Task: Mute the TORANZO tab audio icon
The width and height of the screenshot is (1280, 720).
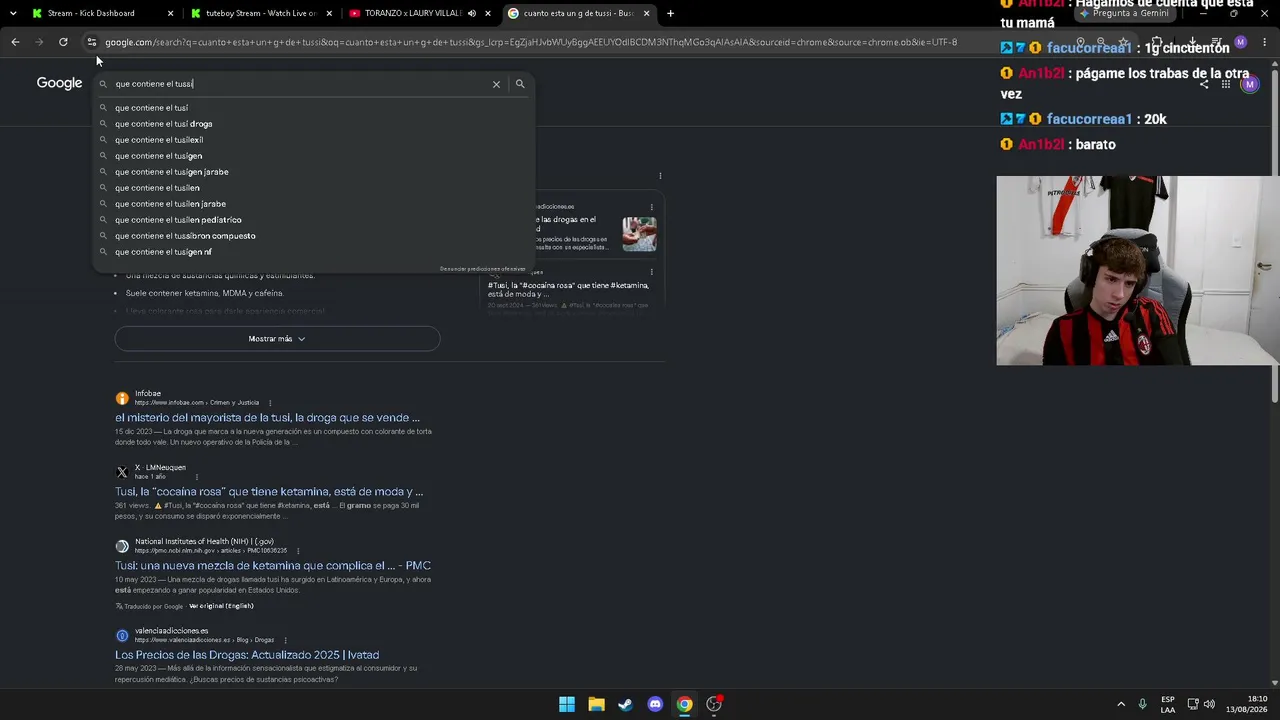Action: click(x=472, y=14)
